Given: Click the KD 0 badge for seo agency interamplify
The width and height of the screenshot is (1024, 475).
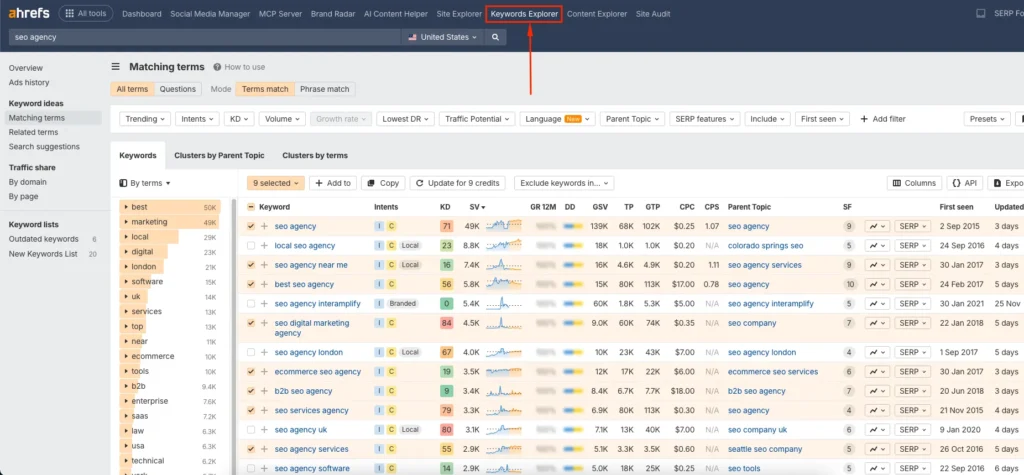Looking at the screenshot, I should click(x=447, y=304).
